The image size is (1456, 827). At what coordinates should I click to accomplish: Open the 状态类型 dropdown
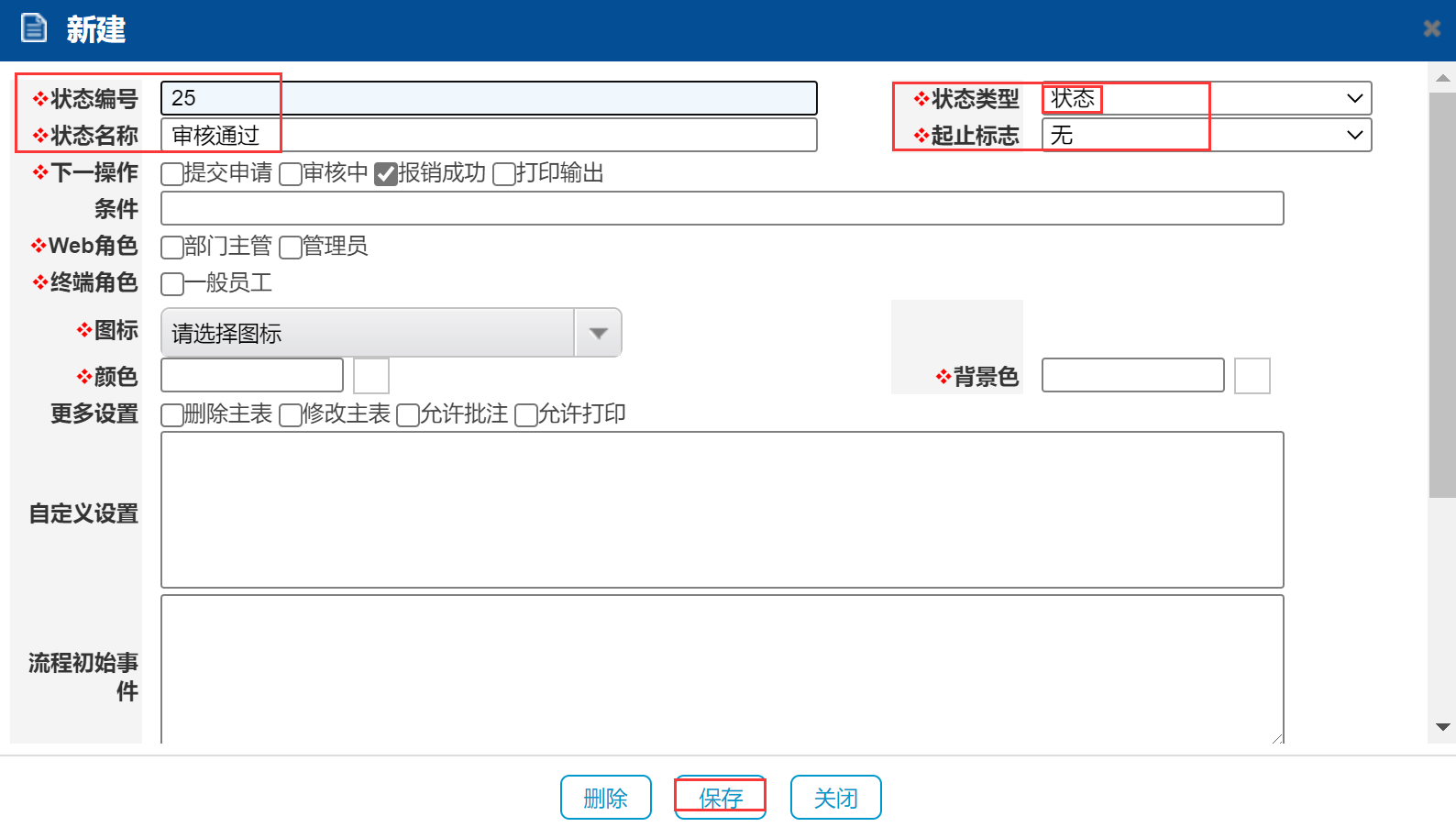point(1206,98)
